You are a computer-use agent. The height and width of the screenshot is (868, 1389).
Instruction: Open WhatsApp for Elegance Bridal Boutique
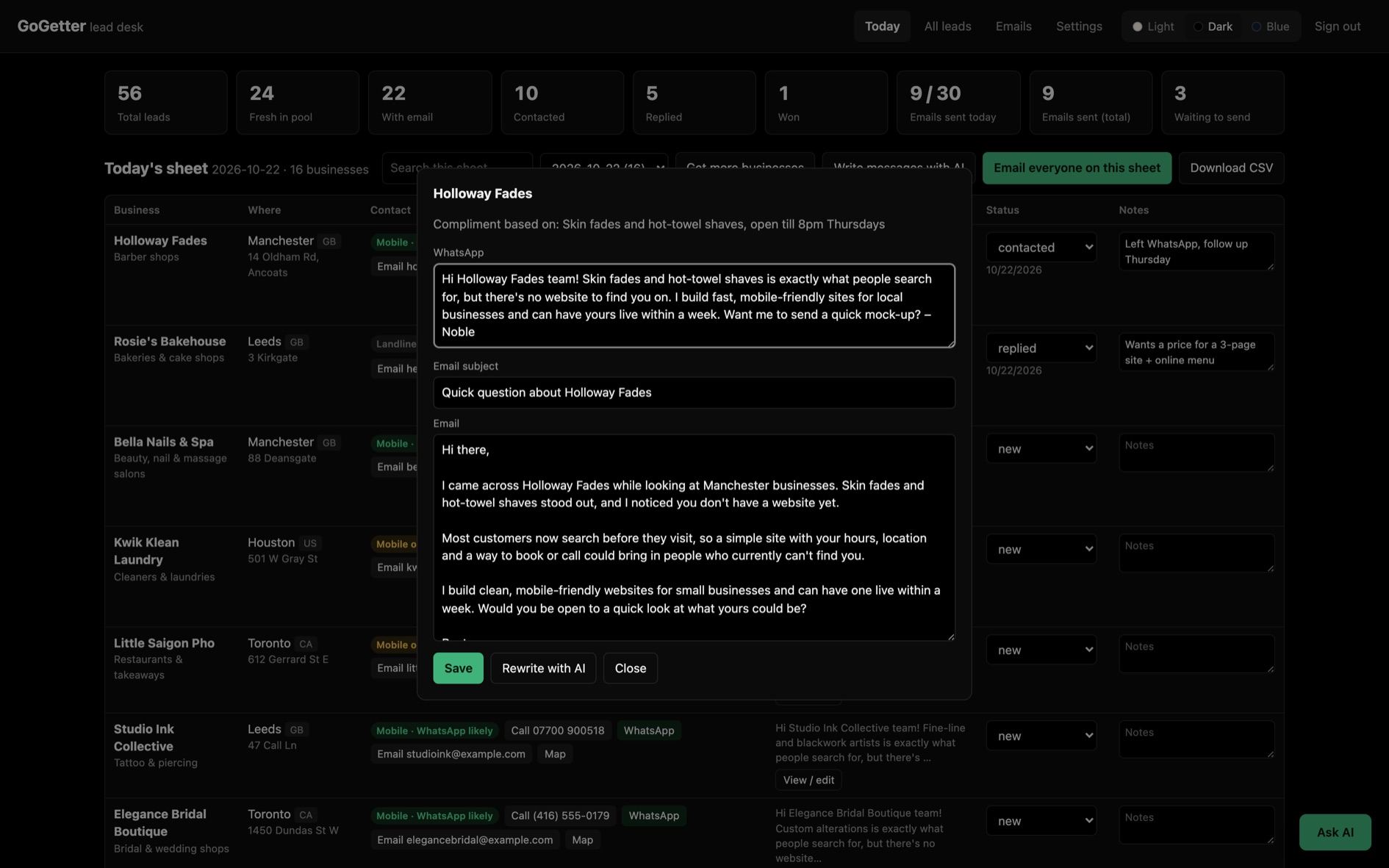click(654, 816)
